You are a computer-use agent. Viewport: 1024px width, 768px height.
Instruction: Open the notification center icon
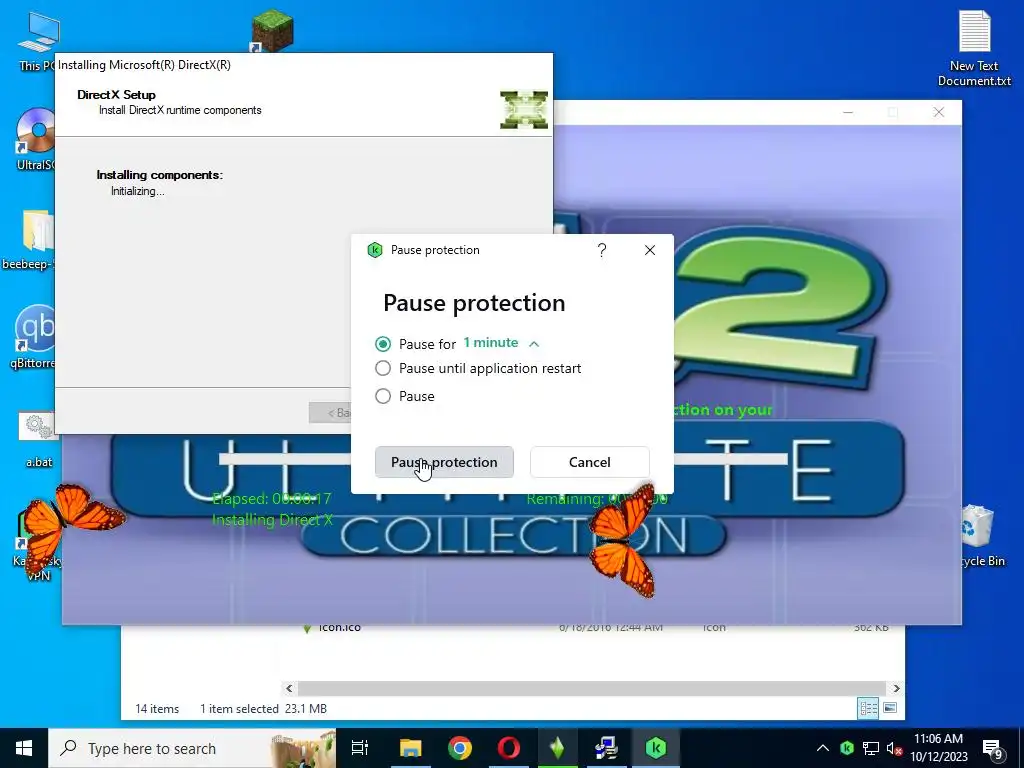point(993,749)
